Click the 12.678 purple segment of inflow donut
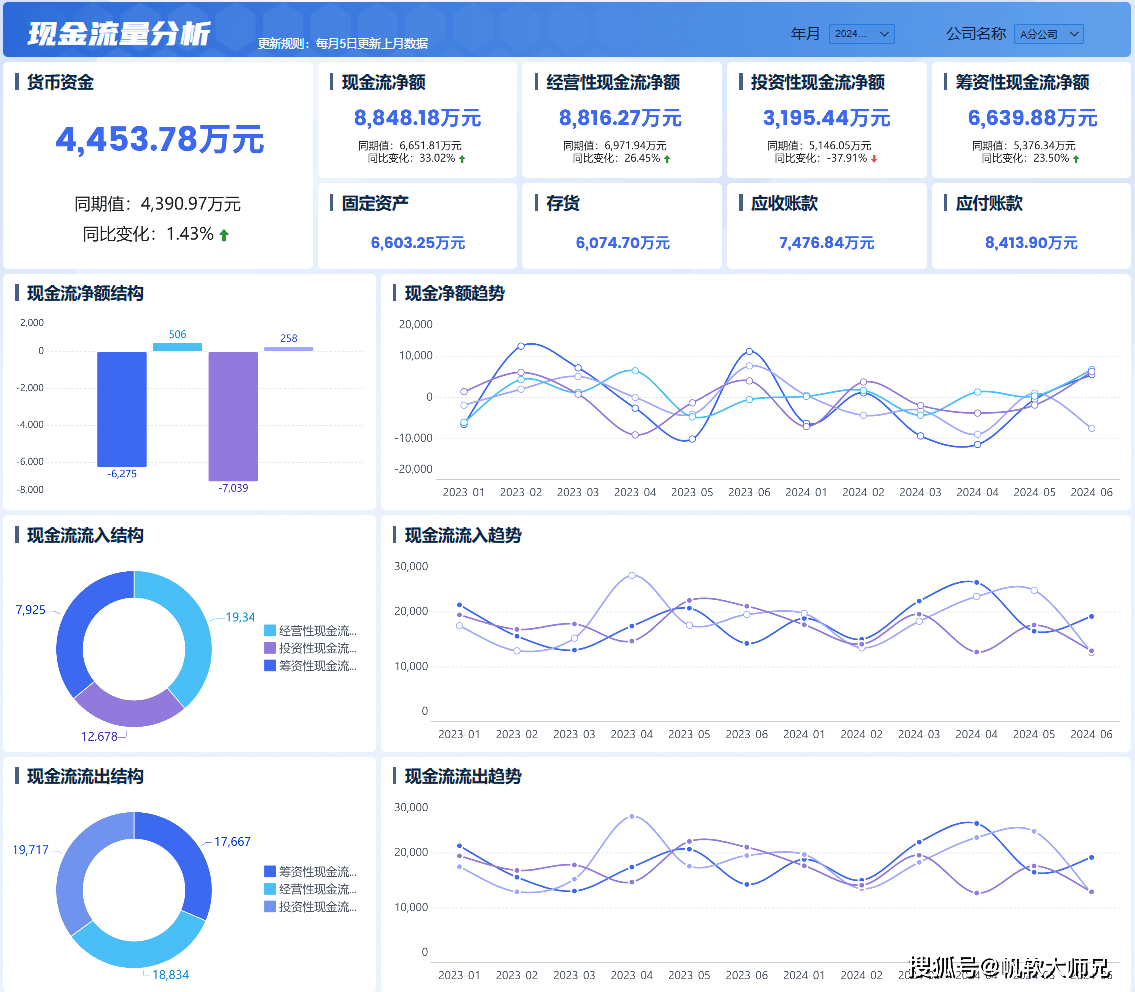The width and height of the screenshot is (1135, 992). [x=130, y=705]
